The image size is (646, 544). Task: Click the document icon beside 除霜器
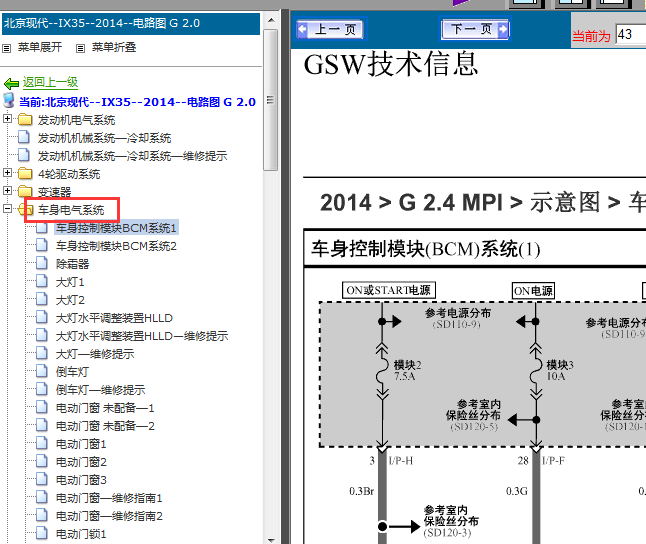click(42, 264)
